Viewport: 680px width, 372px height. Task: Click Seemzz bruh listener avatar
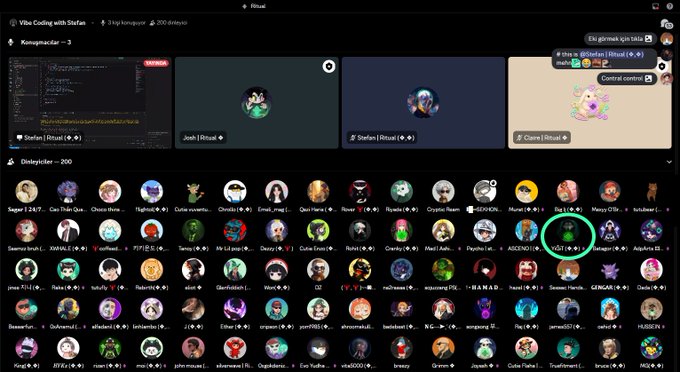[26, 231]
